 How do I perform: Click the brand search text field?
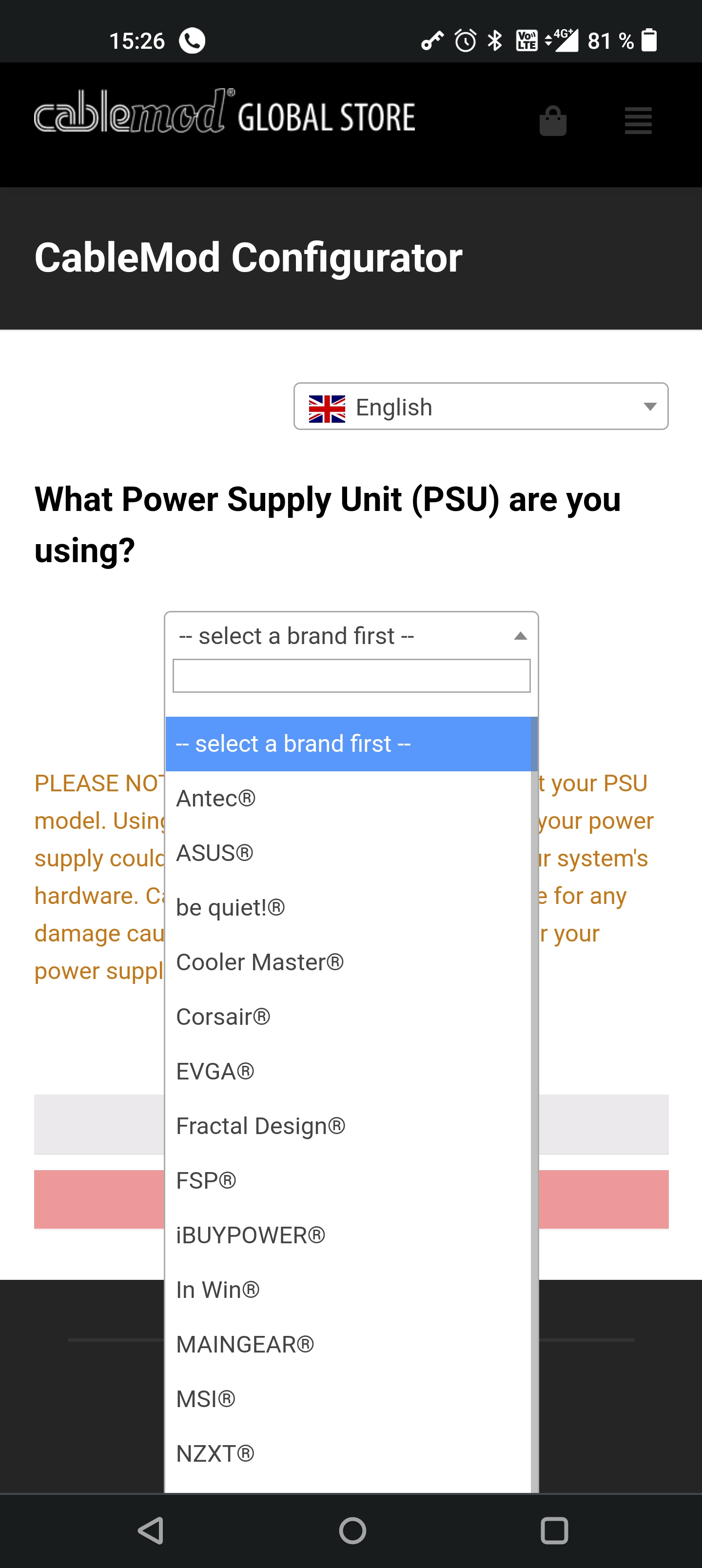pos(351,676)
